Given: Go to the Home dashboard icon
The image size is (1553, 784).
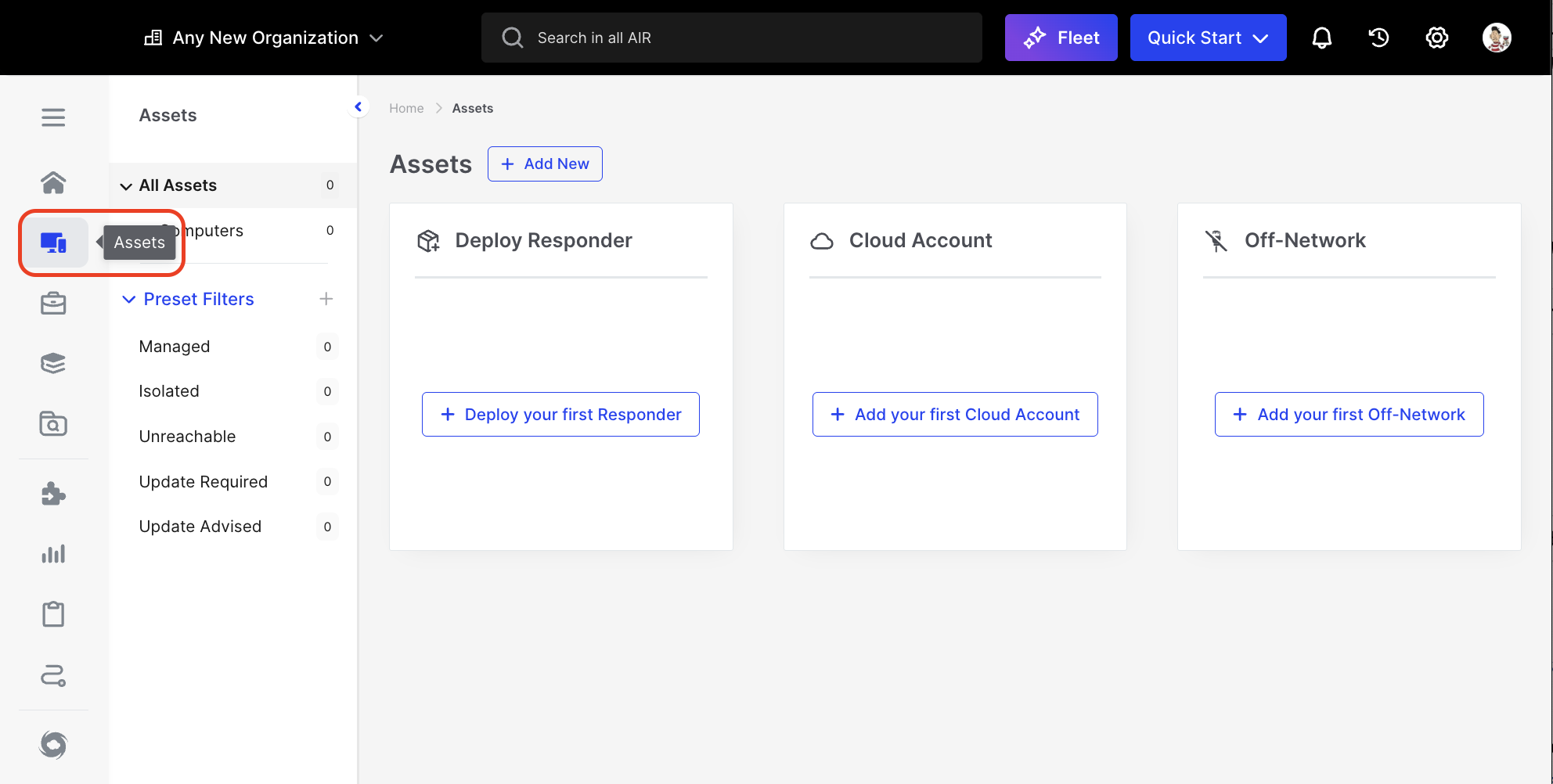Looking at the screenshot, I should click(x=53, y=182).
